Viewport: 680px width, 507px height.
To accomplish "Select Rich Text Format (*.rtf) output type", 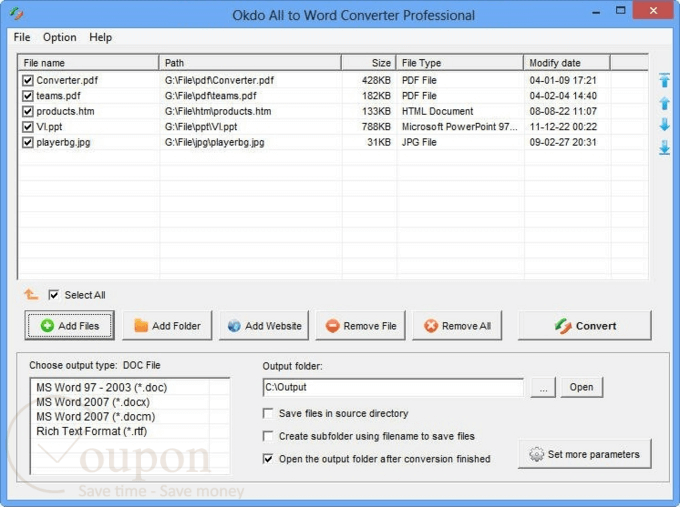I will pos(92,431).
